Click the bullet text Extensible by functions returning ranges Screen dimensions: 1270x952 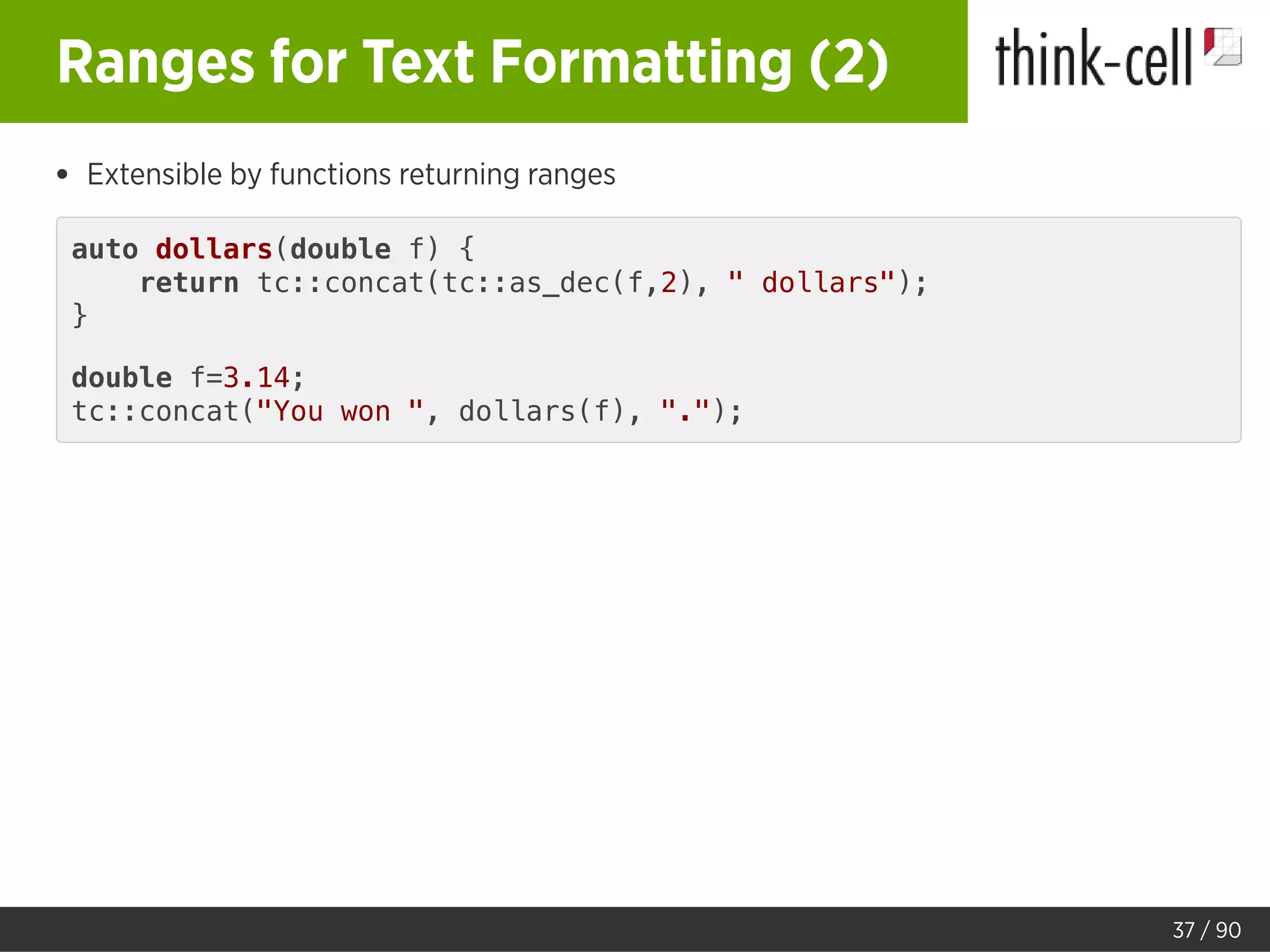click(351, 174)
